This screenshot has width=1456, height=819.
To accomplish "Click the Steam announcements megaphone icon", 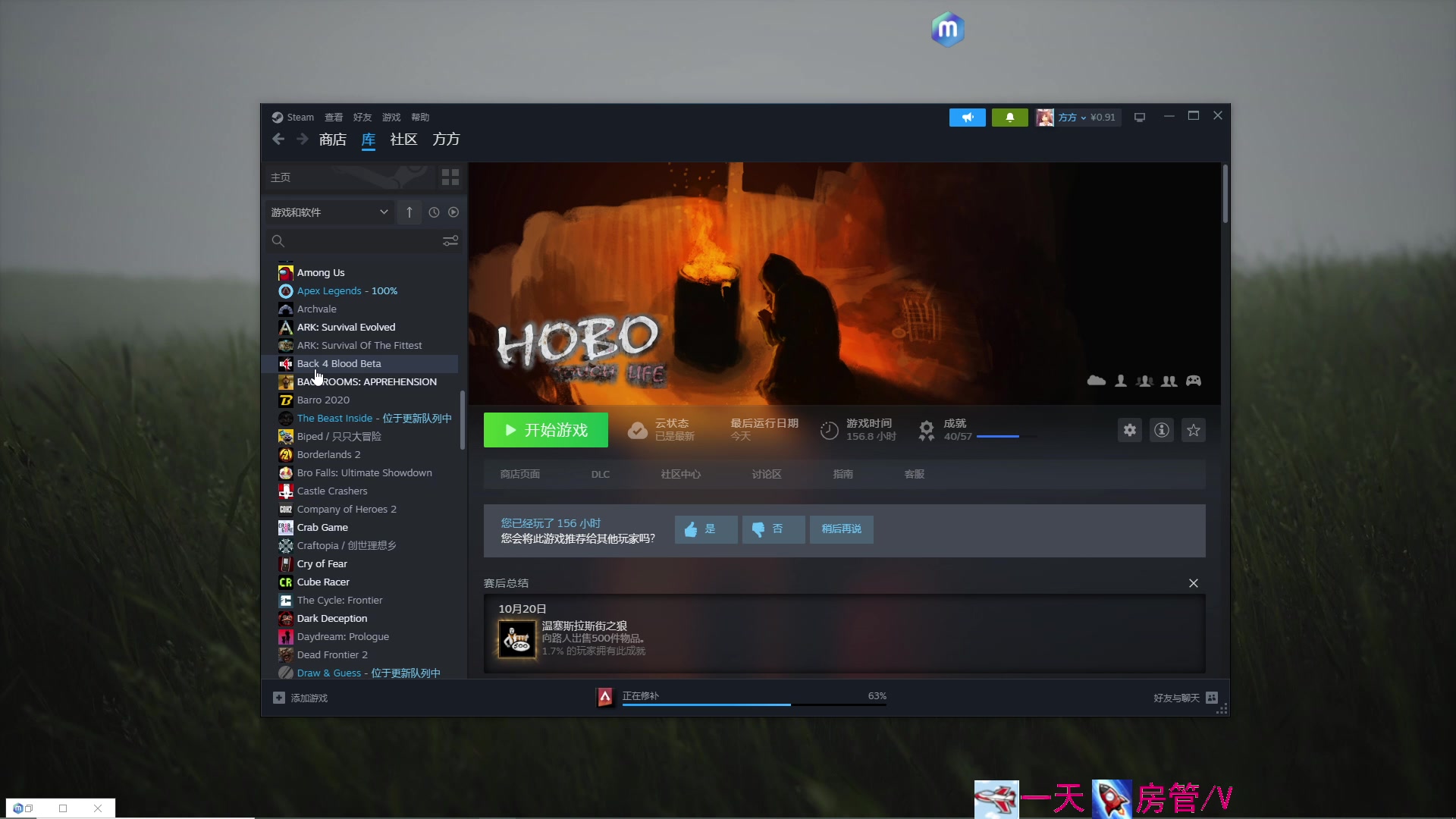I will coord(967,118).
